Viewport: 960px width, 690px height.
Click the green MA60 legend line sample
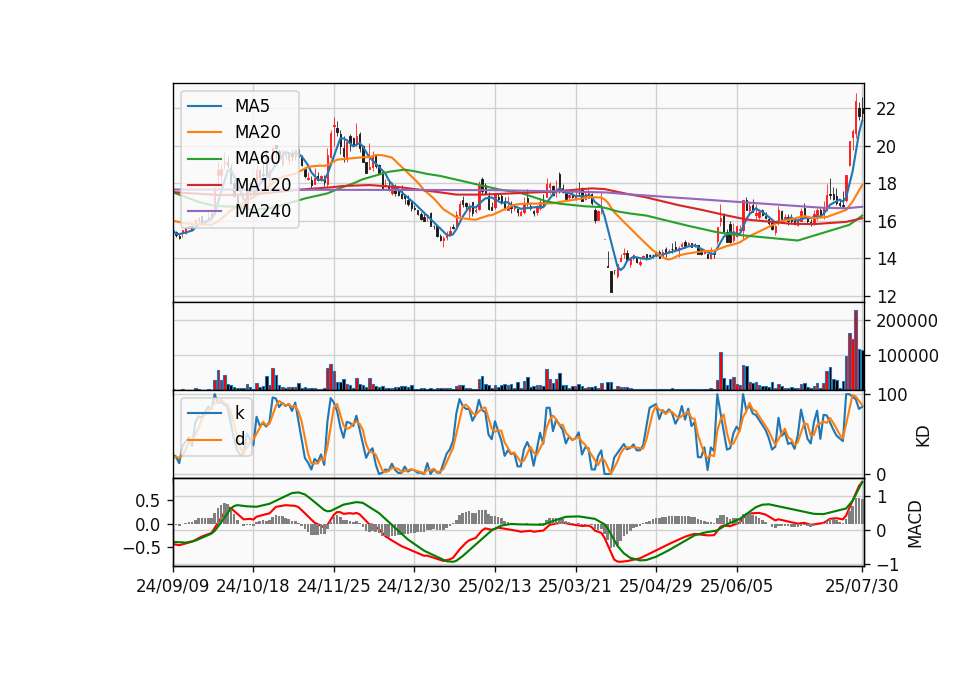[204, 159]
